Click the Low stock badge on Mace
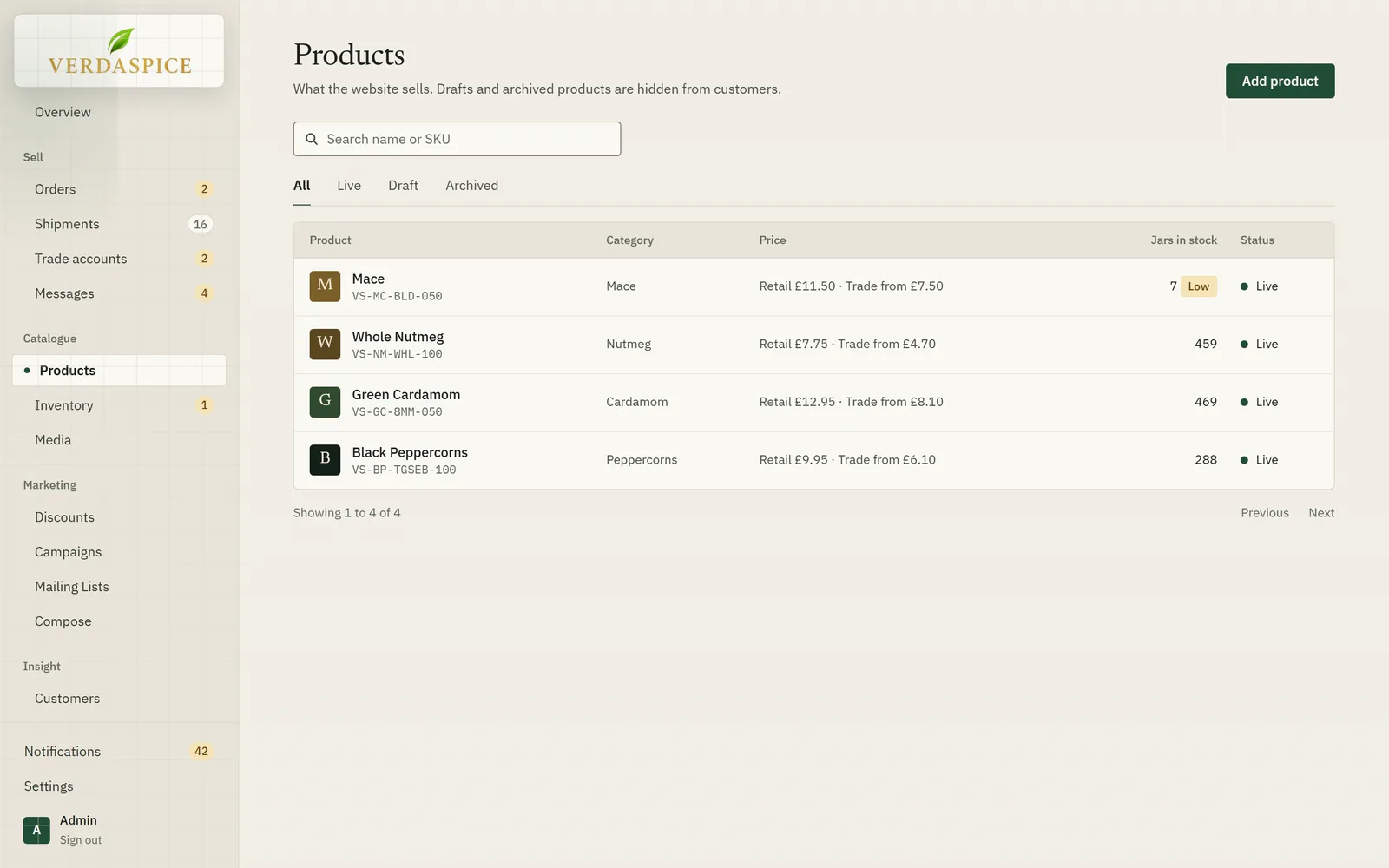Viewport: 1389px width, 868px height. coord(1199,286)
